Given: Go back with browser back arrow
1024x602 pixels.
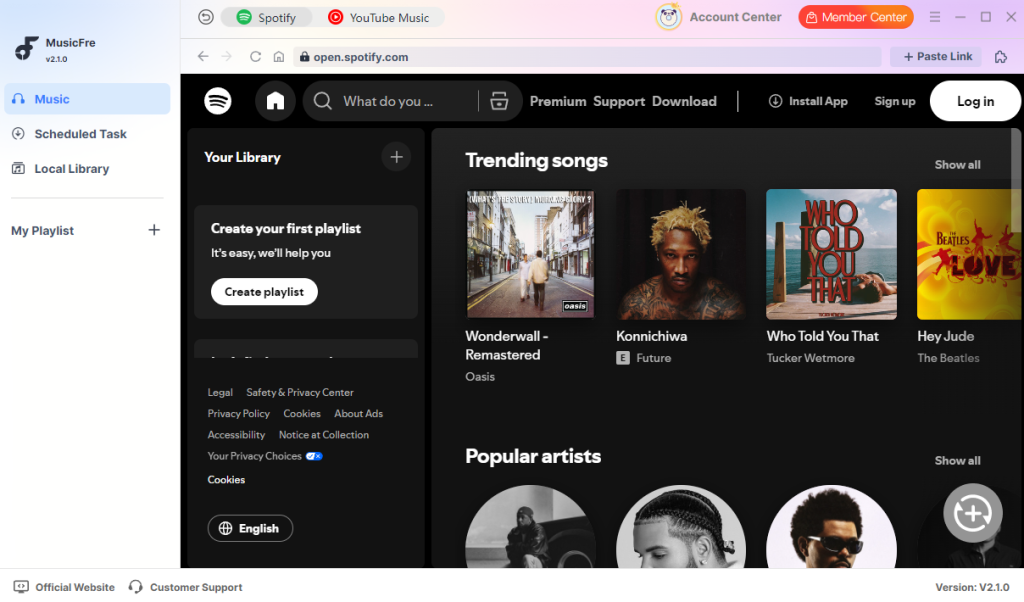Looking at the screenshot, I should pyautogui.click(x=203, y=57).
